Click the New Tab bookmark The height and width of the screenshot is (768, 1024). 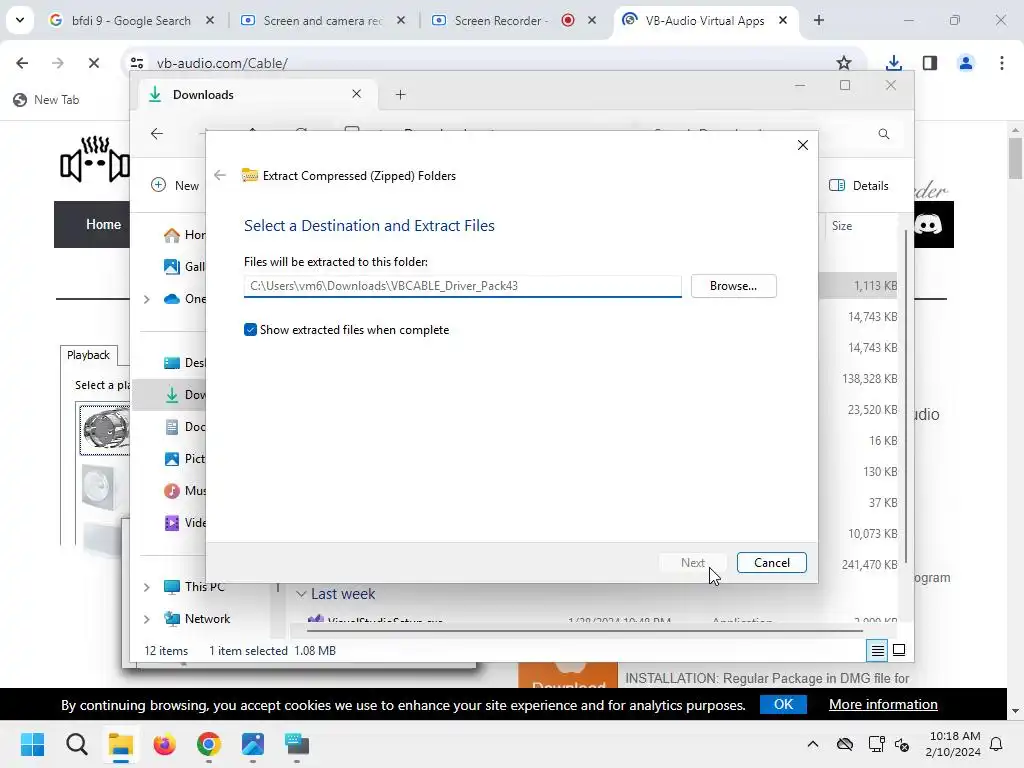(x=46, y=99)
